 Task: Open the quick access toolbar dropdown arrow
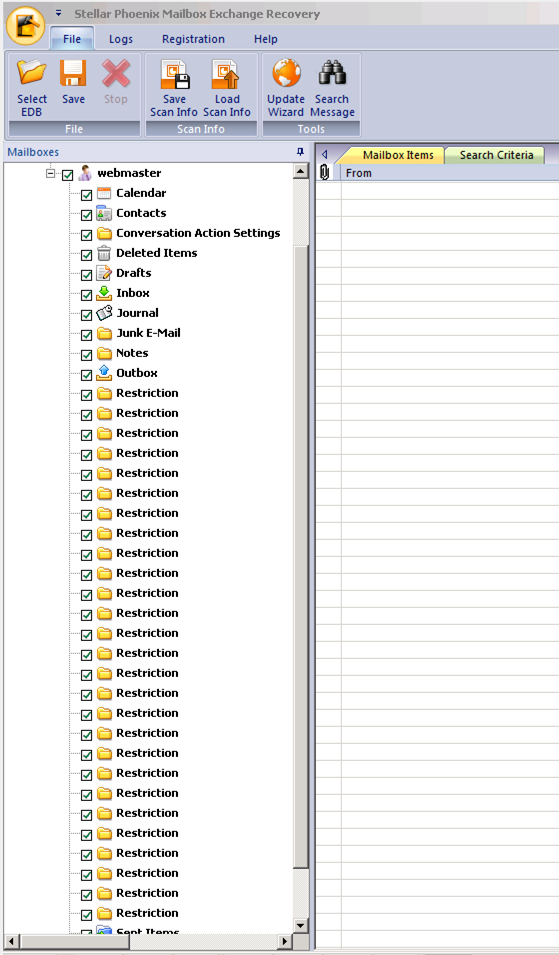coord(58,12)
